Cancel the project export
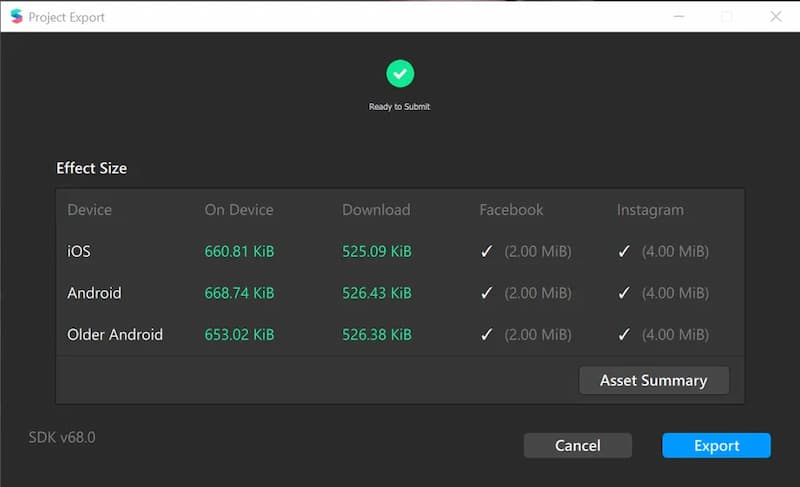Screen dimensions: 800x487 (578, 446)
